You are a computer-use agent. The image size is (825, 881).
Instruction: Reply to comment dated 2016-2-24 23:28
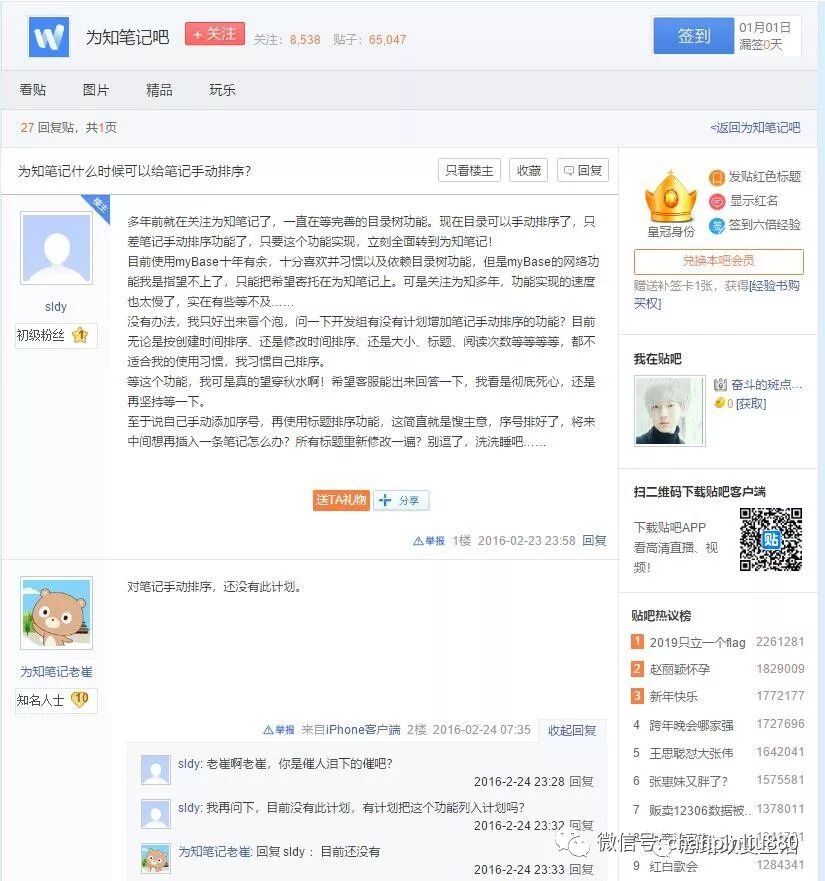point(581,782)
